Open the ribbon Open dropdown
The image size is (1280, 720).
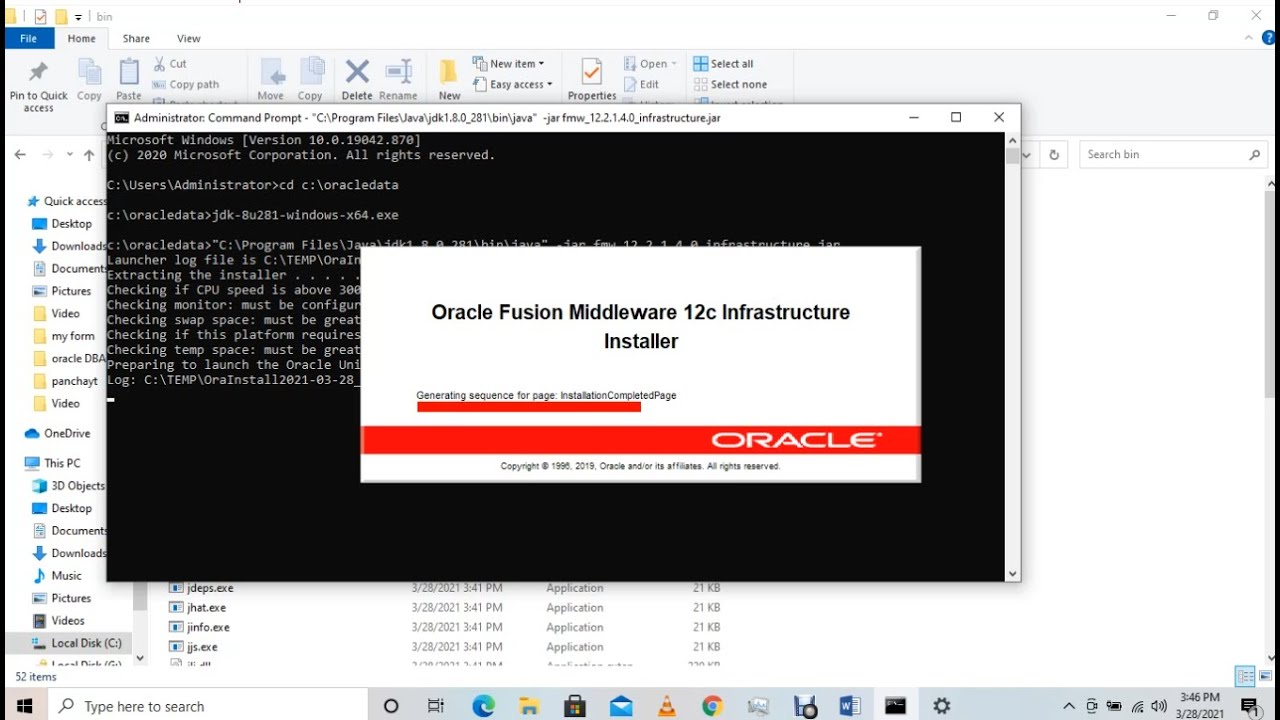point(651,63)
